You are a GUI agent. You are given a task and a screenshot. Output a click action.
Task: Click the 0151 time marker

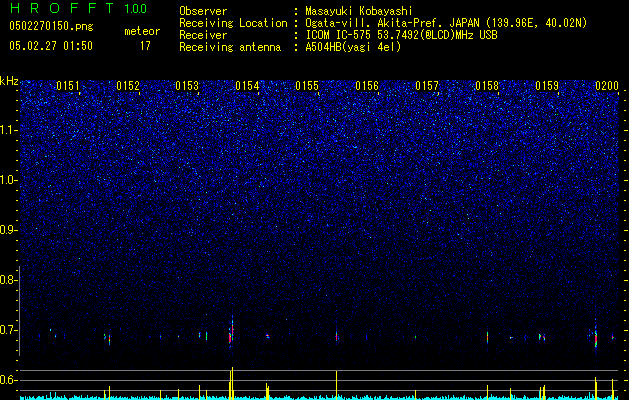tap(68, 86)
